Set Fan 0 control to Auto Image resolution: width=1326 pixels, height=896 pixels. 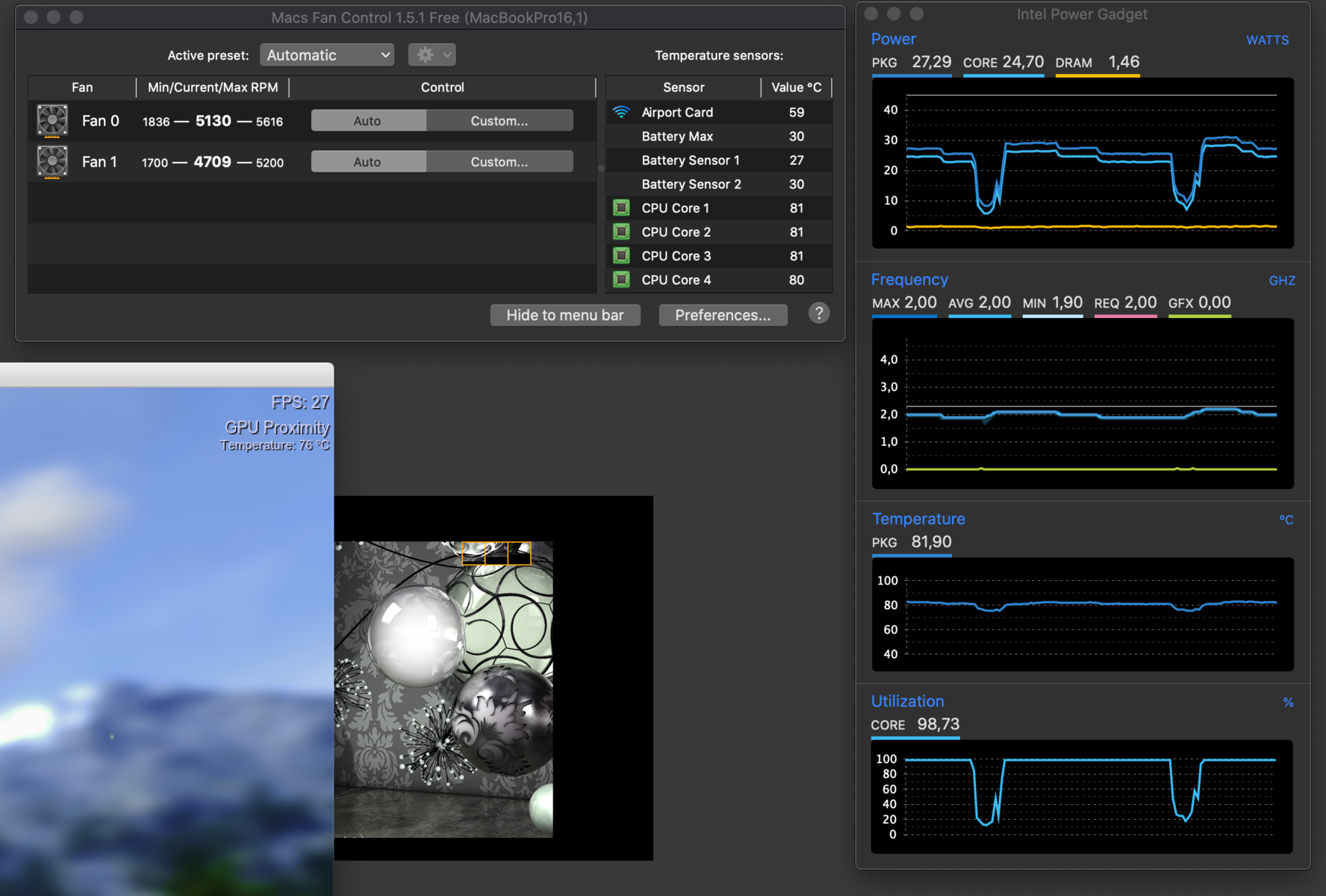[367, 121]
